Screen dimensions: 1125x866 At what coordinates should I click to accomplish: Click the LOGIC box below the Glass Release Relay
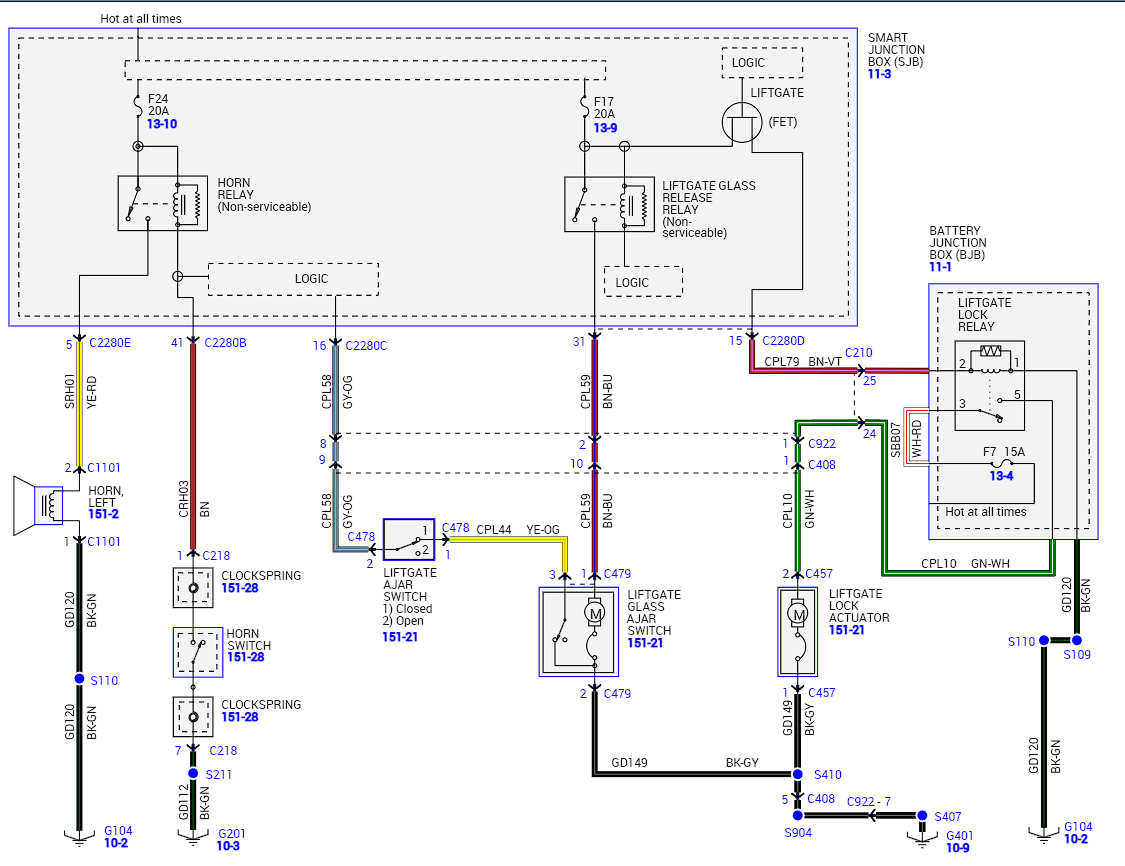(x=643, y=282)
